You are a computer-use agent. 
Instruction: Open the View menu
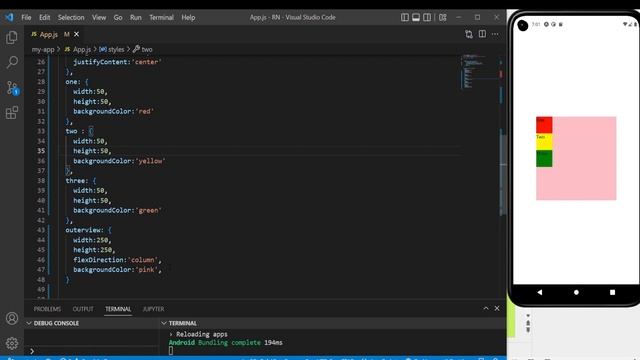coord(99,17)
